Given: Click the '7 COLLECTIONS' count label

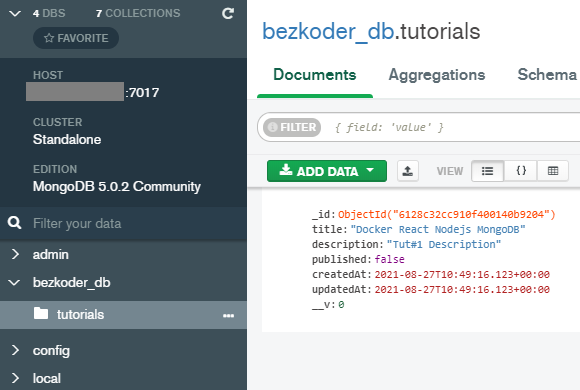Looking at the screenshot, I should (138, 13).
